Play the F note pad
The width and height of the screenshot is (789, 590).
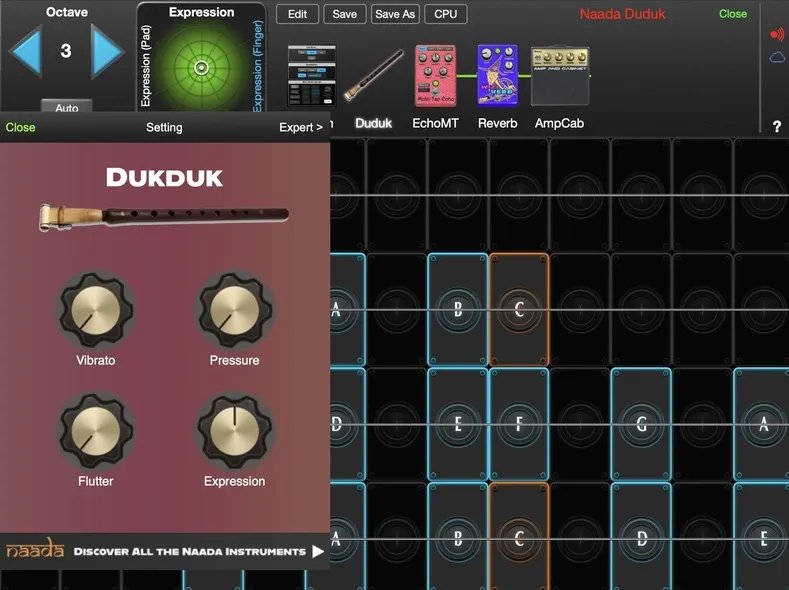click(519, 424)
